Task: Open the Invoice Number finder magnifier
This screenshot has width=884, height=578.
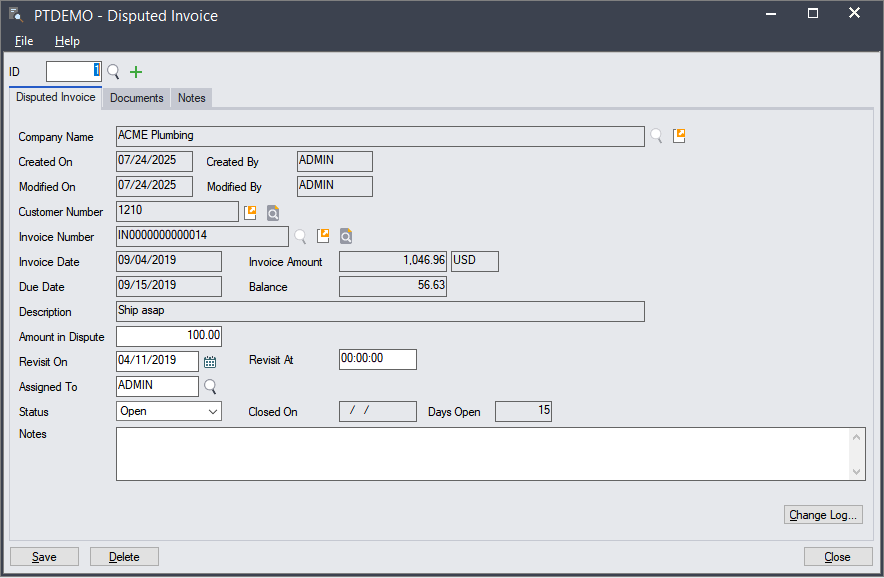Action: [299, 237]
